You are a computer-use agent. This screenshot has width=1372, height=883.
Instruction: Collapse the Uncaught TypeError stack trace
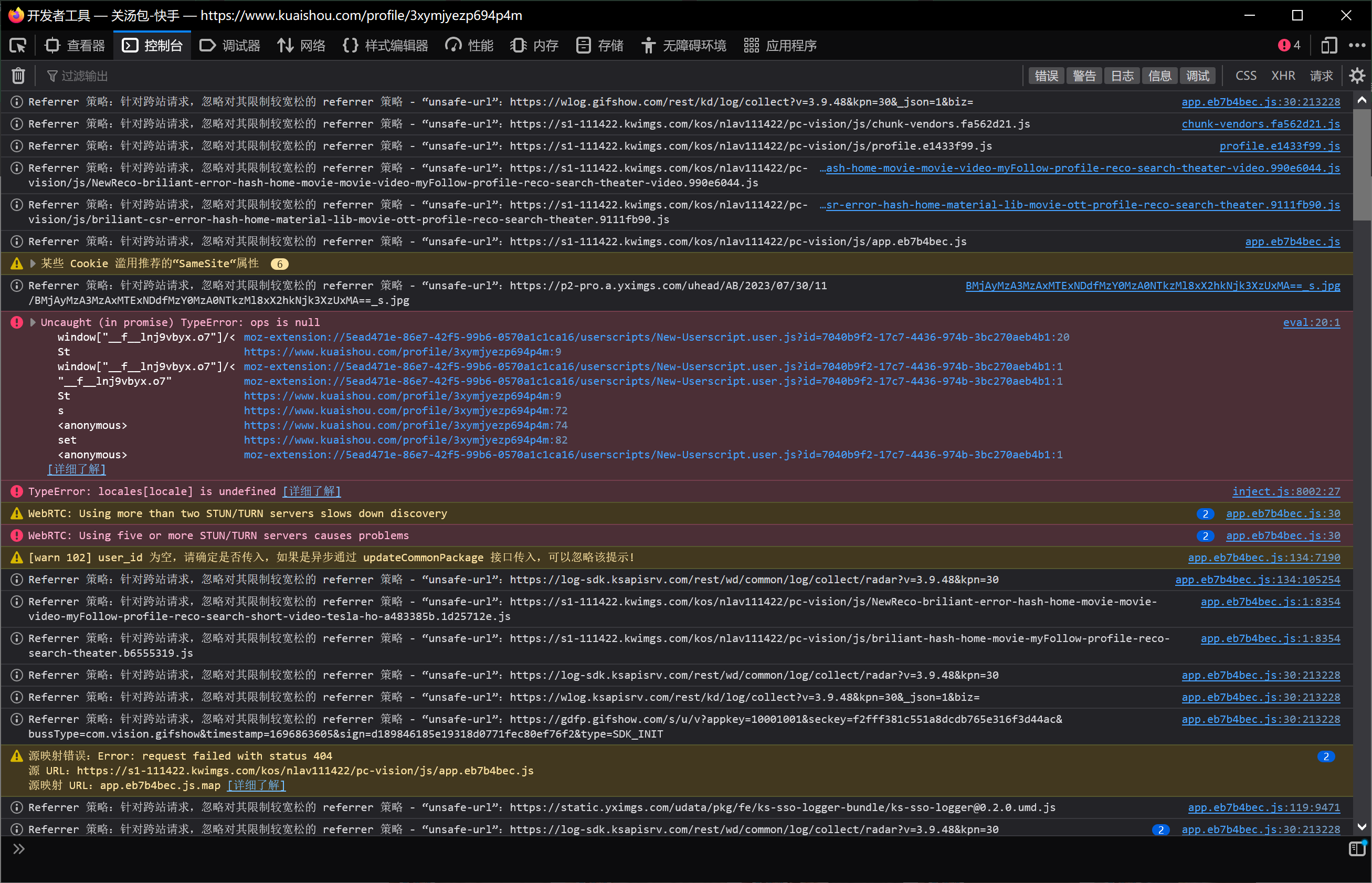pyautogui.click(x=33, y=322)
